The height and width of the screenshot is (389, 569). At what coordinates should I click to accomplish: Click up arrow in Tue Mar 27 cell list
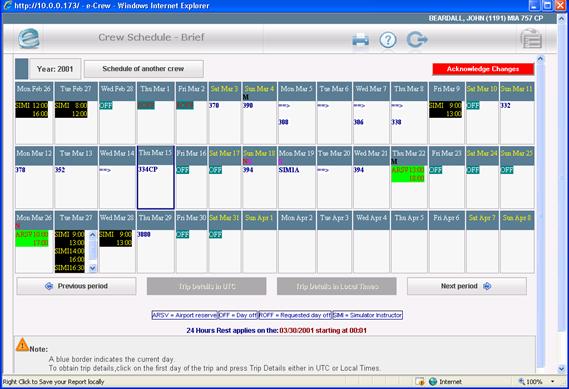(x=93, y=235)
